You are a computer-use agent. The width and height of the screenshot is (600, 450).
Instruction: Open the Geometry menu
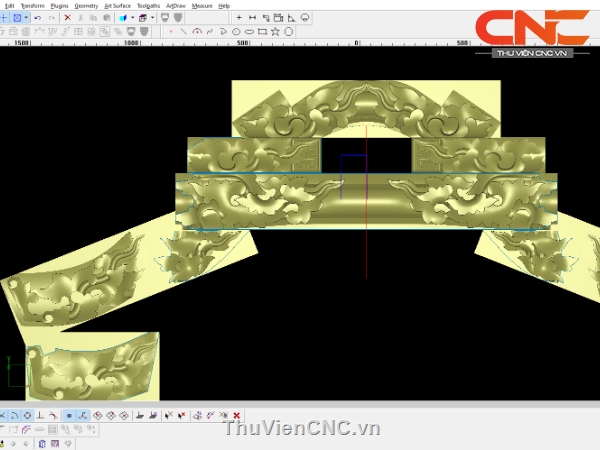86,5
